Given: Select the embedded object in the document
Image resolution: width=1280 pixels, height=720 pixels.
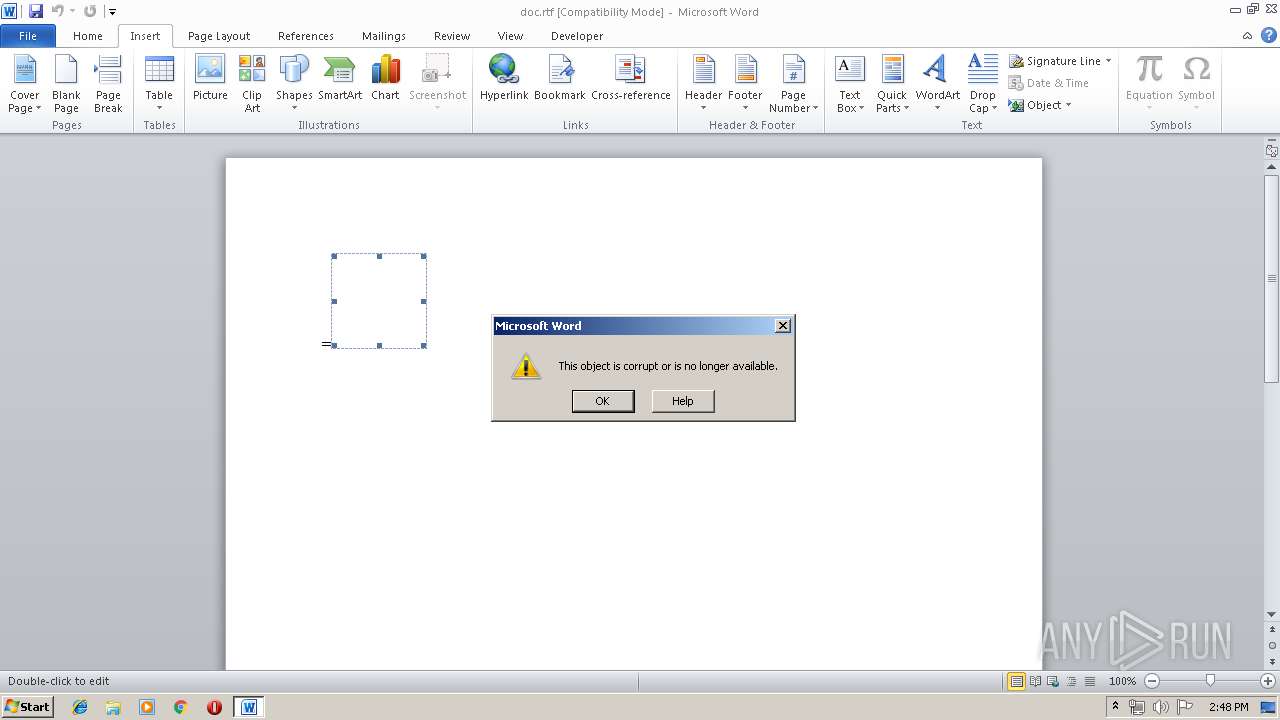Looking at the screenshot, I should coord(379,301).
